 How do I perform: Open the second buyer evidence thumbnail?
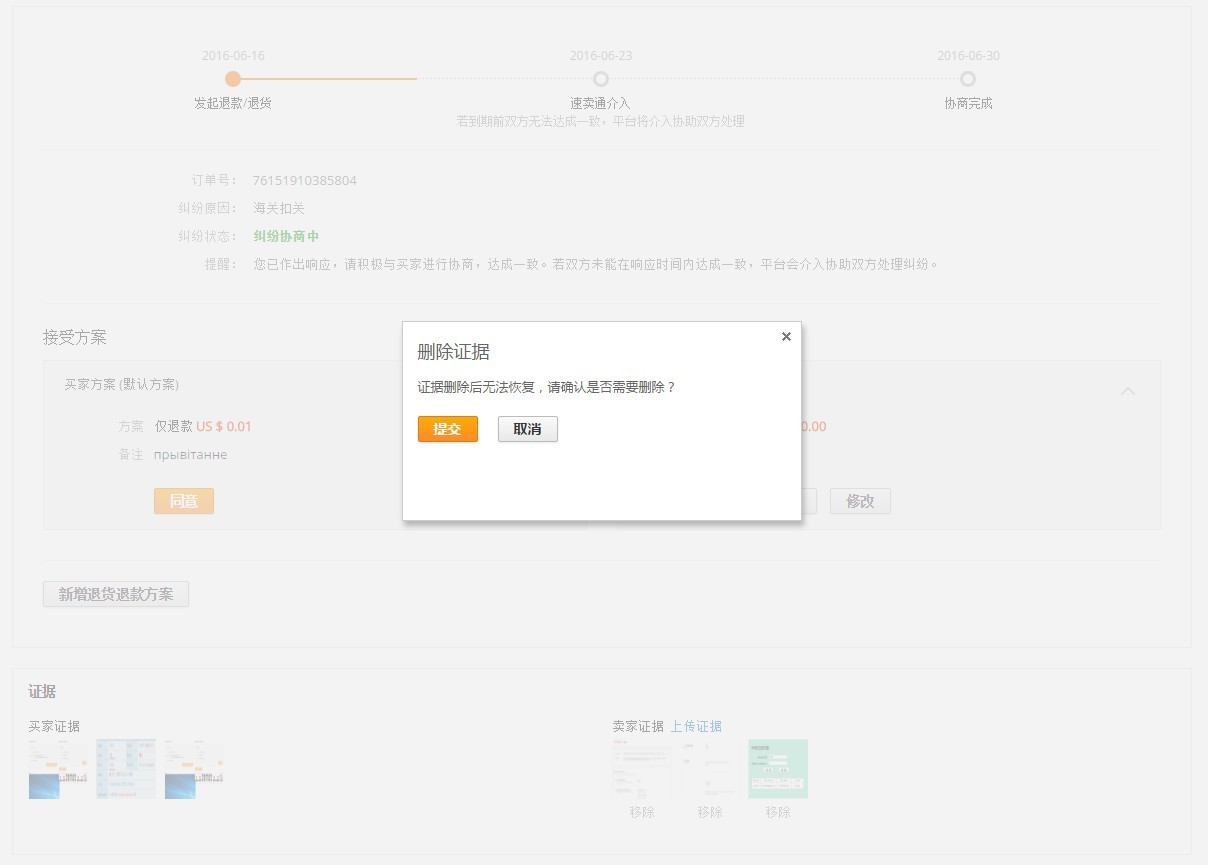(x=125, y=768)
